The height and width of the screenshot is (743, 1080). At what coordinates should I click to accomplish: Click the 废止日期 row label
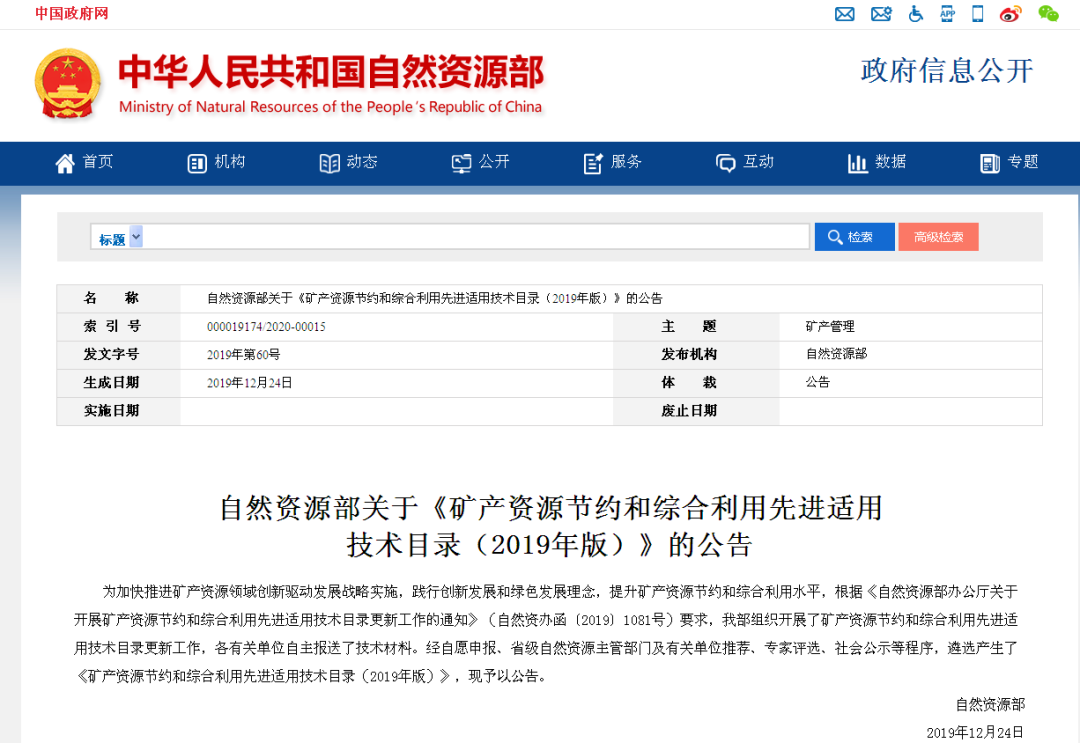(689, 411)
